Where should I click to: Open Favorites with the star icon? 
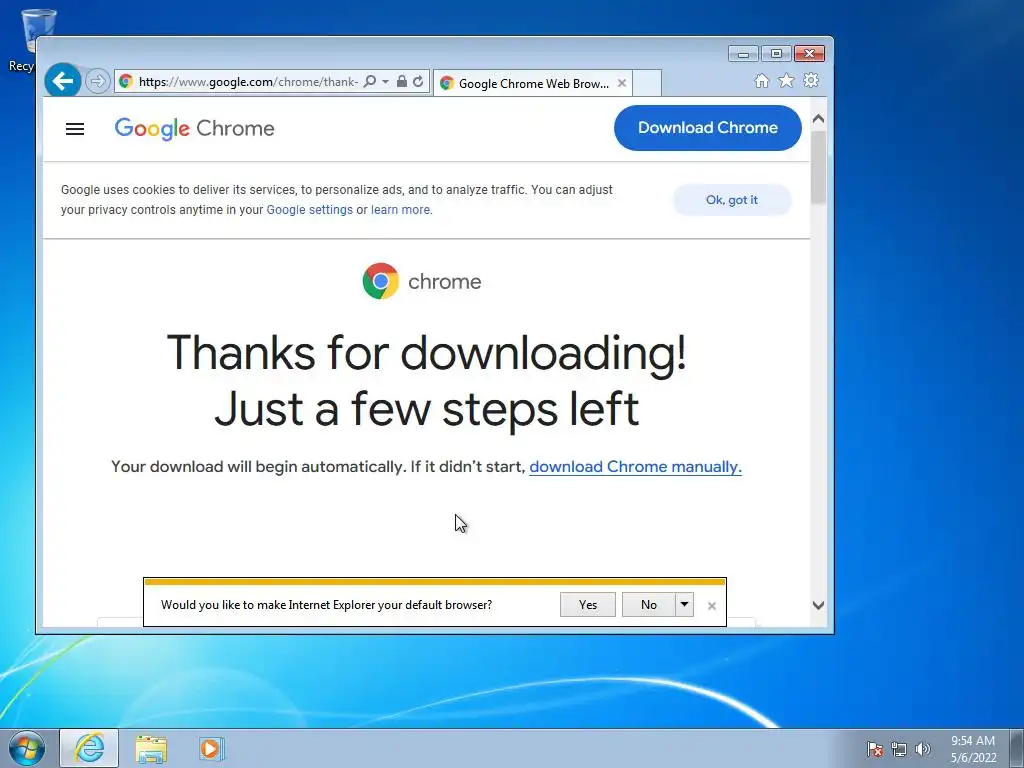pyautogui.click(x=786, y=80)
